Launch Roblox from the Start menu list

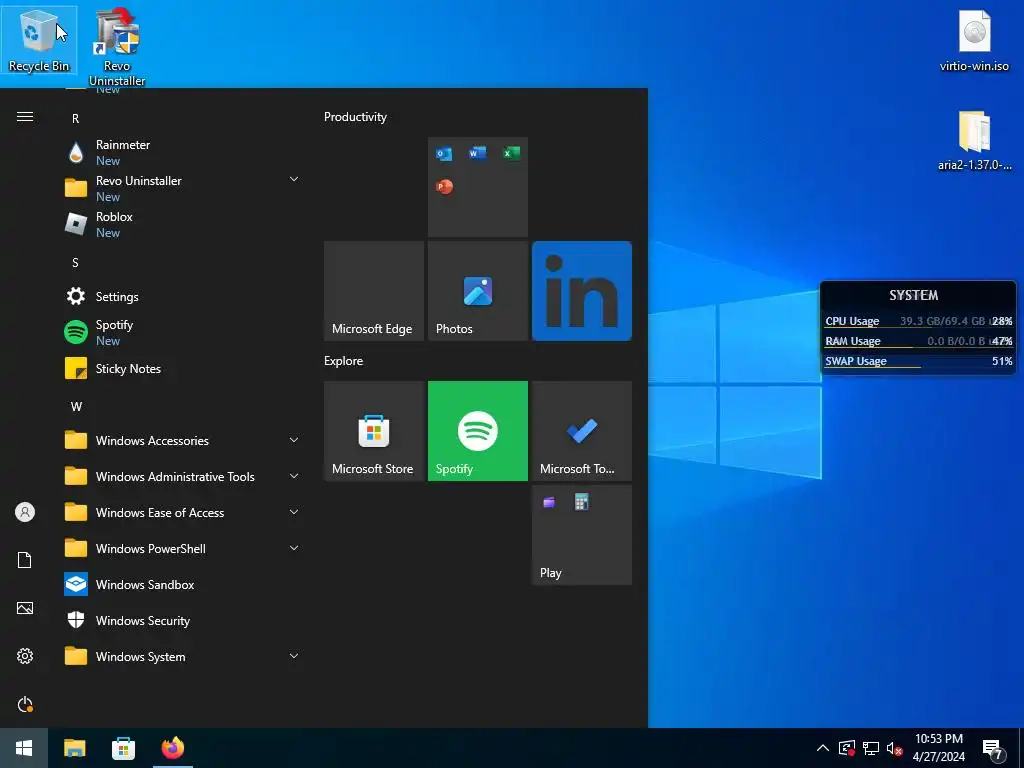coord(183,224)
